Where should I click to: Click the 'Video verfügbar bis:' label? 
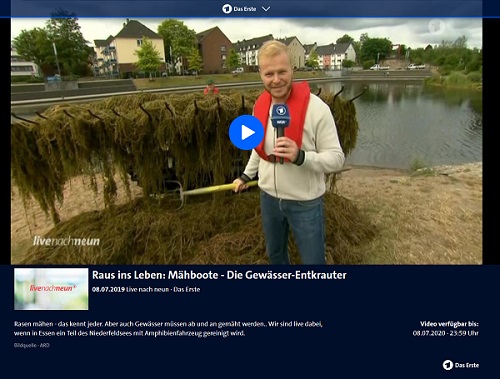tap(449, 324)
